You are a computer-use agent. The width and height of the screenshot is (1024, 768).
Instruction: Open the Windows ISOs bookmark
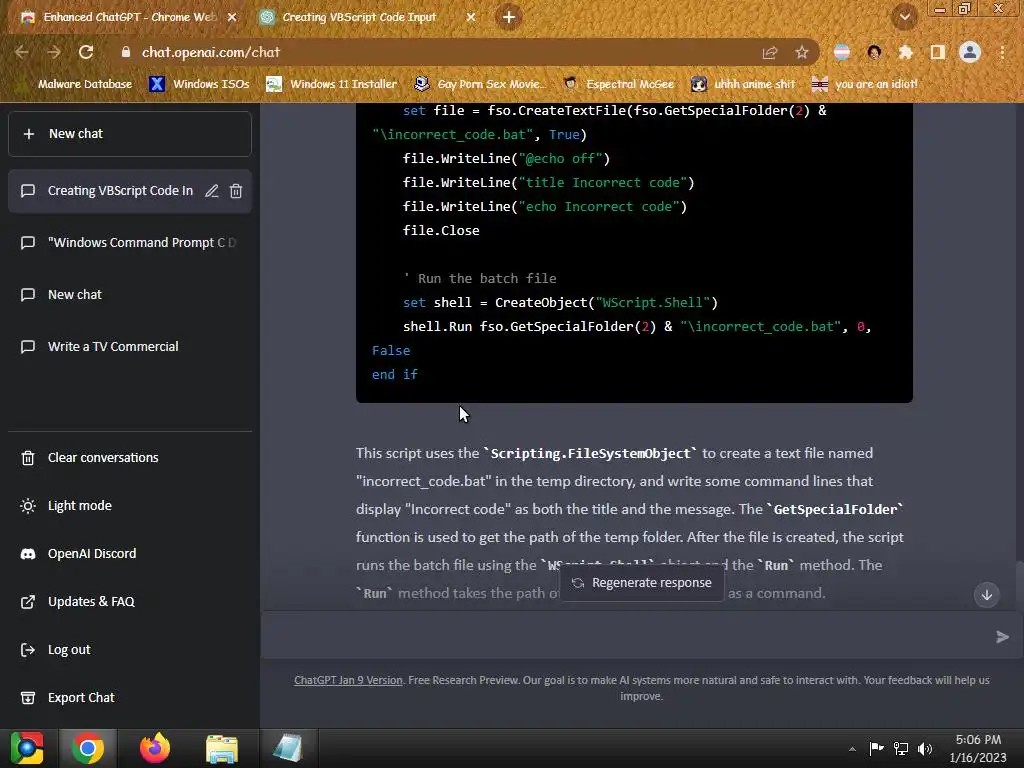click(200, 84)
